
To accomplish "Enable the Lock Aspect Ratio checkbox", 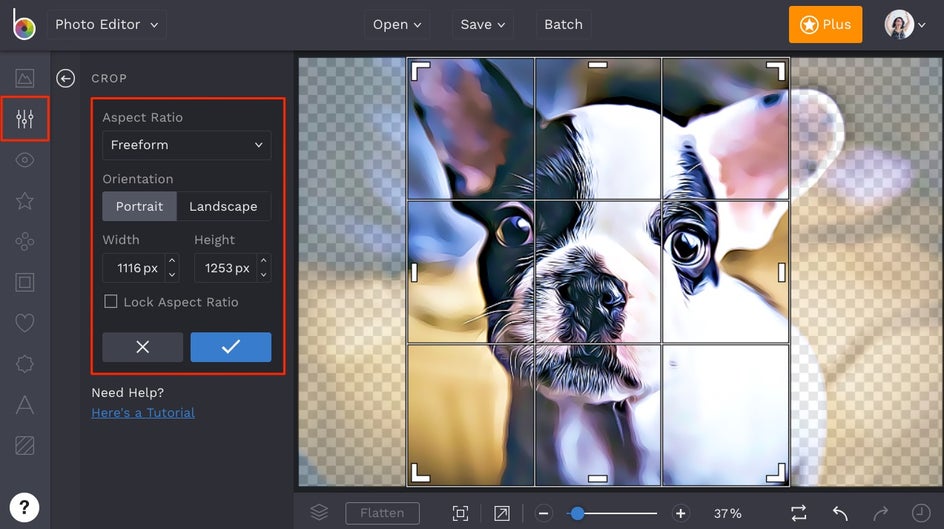I will click(111, 302).
